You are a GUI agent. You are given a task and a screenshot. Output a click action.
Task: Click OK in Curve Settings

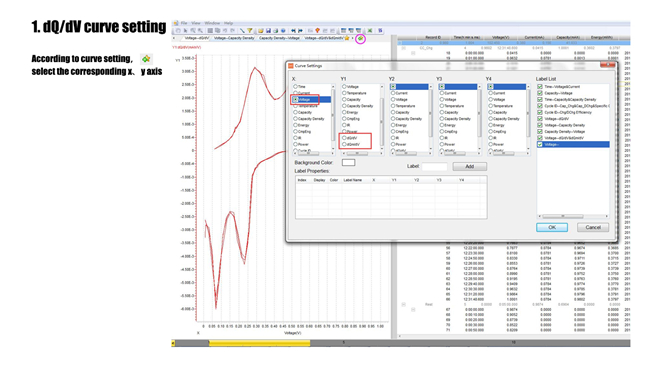(x=552, y=227)
